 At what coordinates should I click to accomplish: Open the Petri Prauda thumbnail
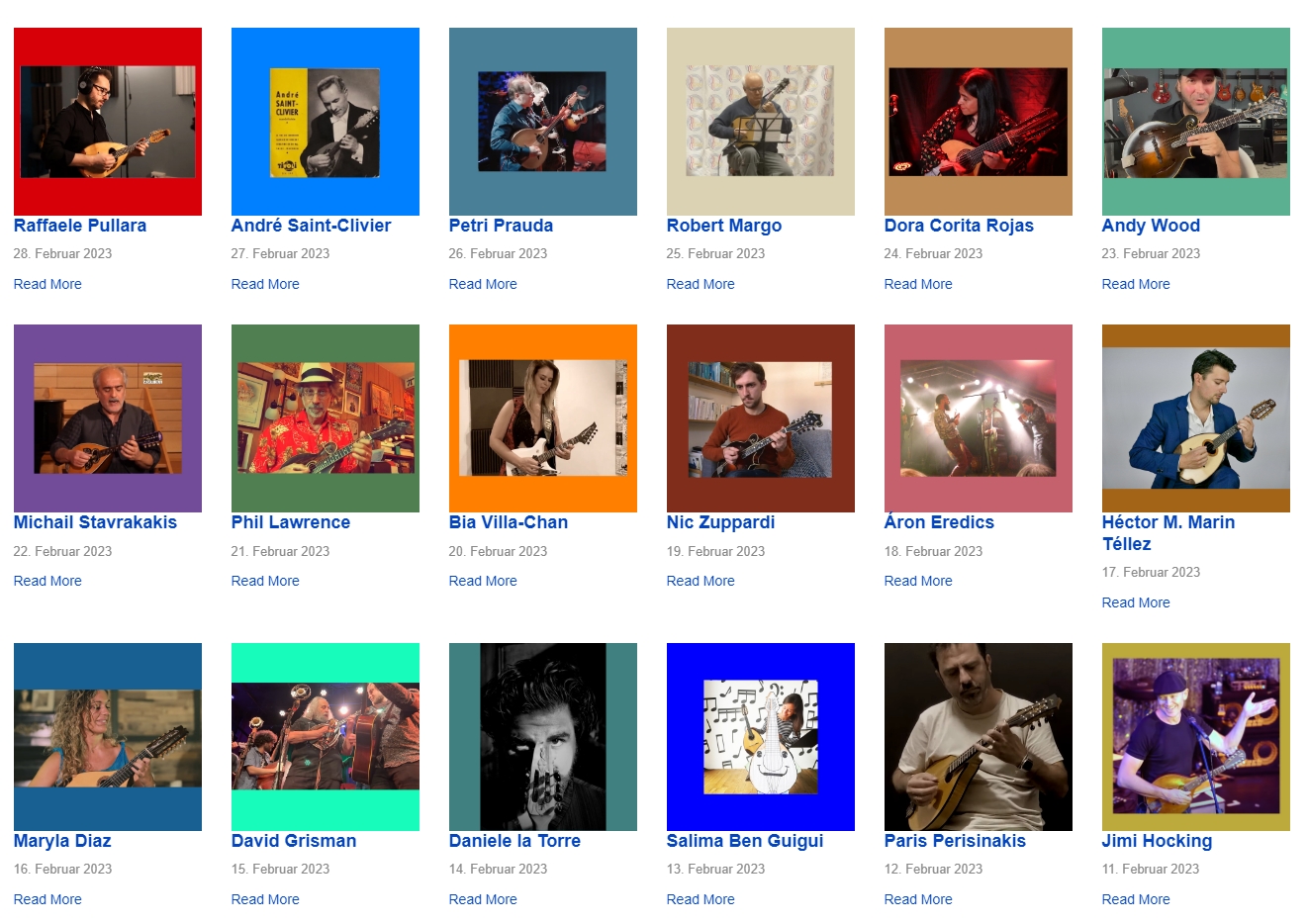(543, 122)
